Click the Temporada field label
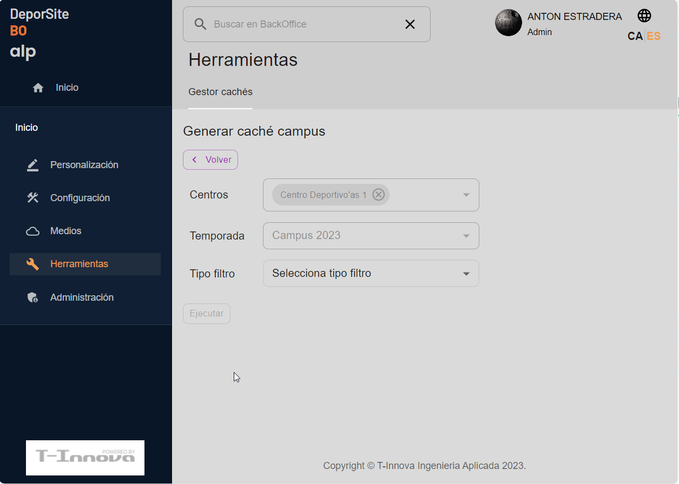 click(217, 236)
